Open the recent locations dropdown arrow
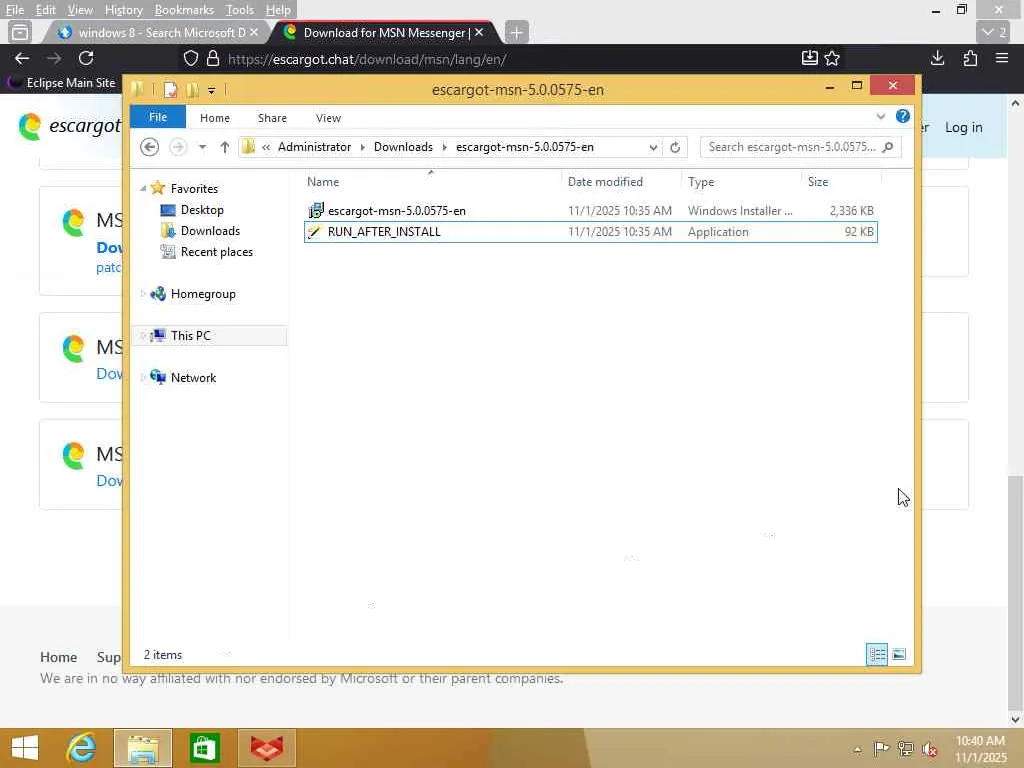The height and width of the screenshot is (768, 1024). pos(202,147)
